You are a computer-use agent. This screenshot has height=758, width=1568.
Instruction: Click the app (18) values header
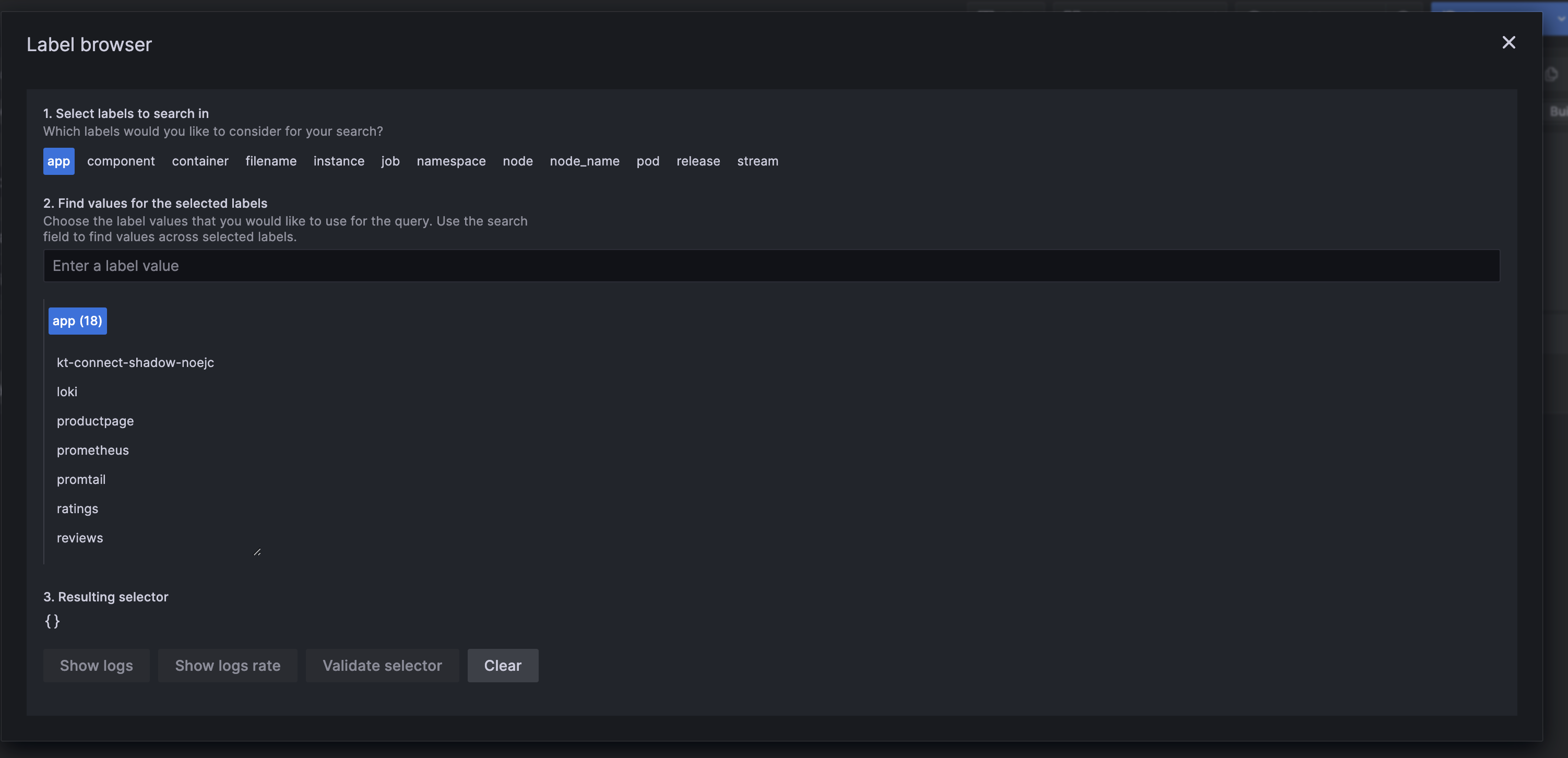pos(77,321)
